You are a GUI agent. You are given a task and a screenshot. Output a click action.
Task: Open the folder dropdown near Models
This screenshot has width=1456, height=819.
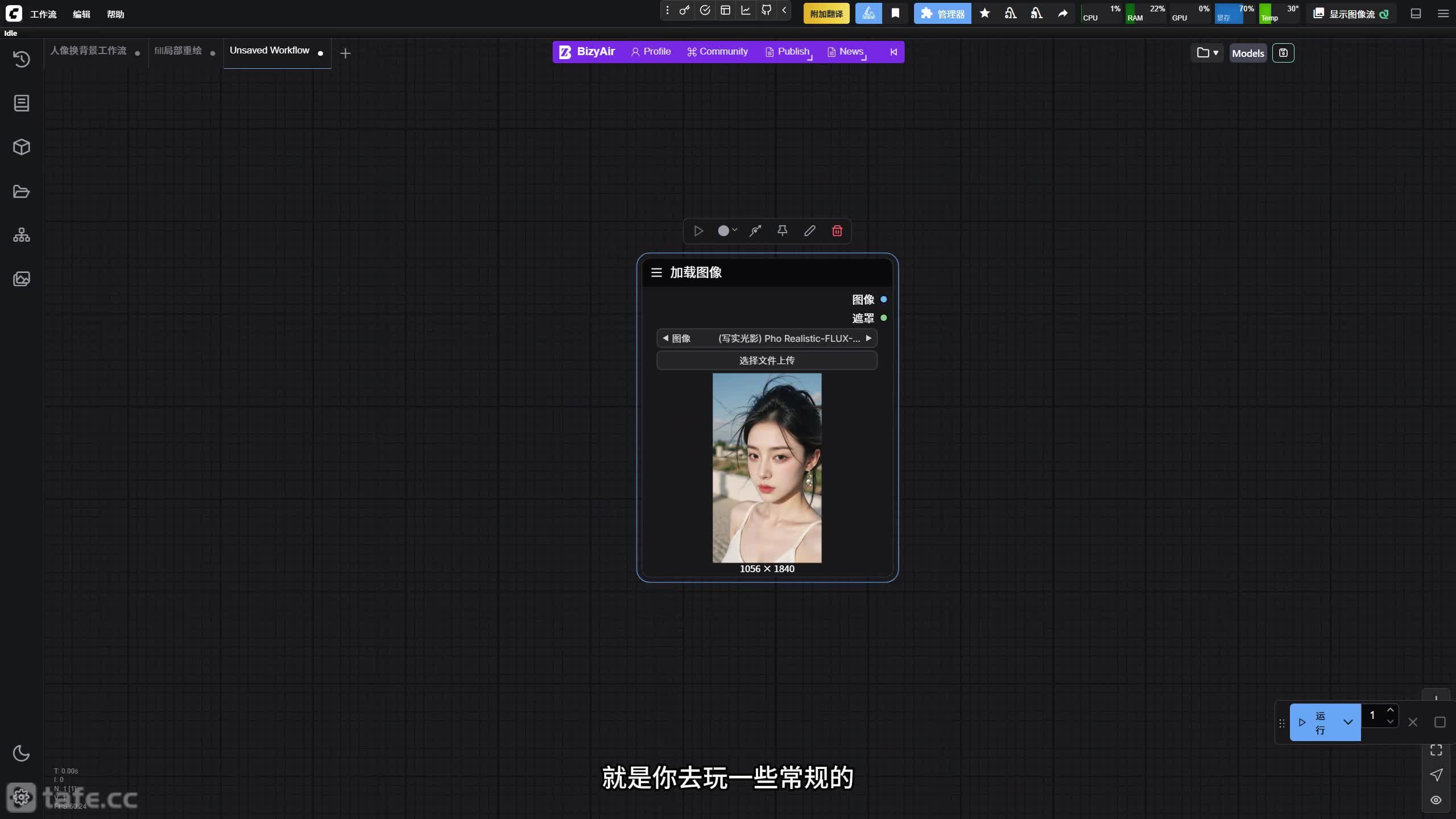[1207, 53]
